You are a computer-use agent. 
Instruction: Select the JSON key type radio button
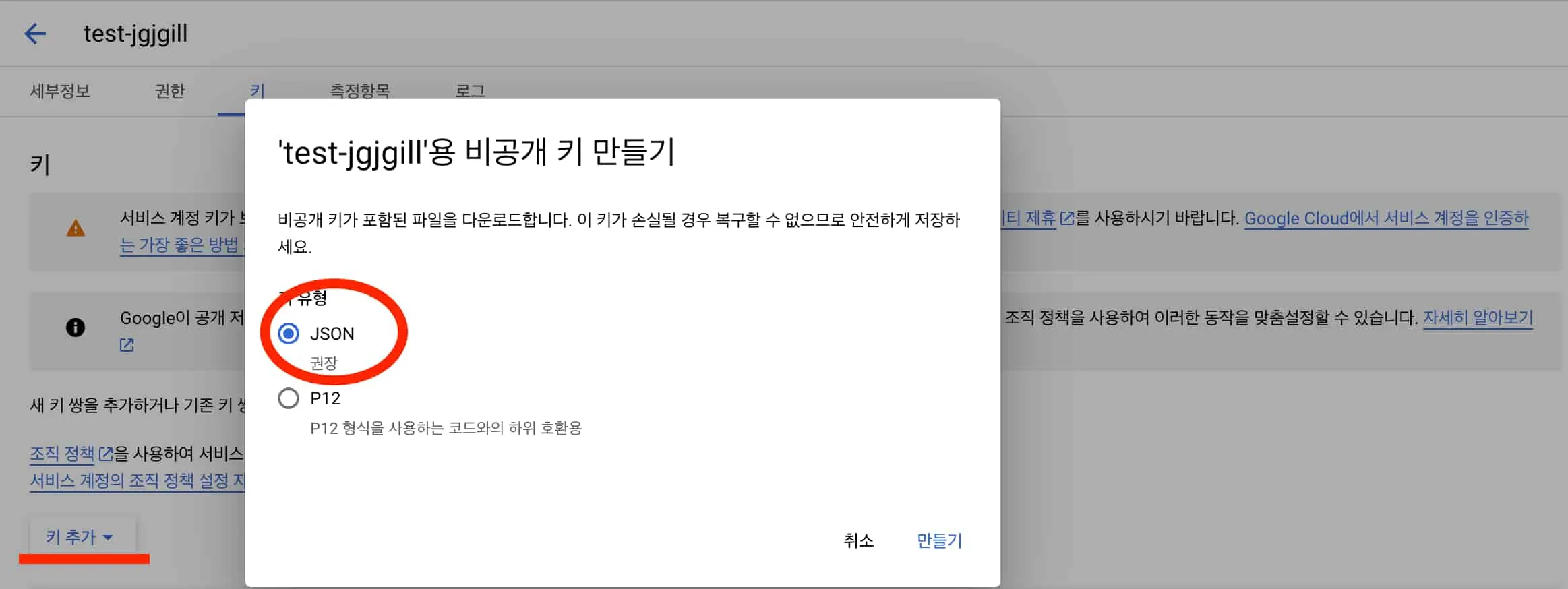(289, 334)
